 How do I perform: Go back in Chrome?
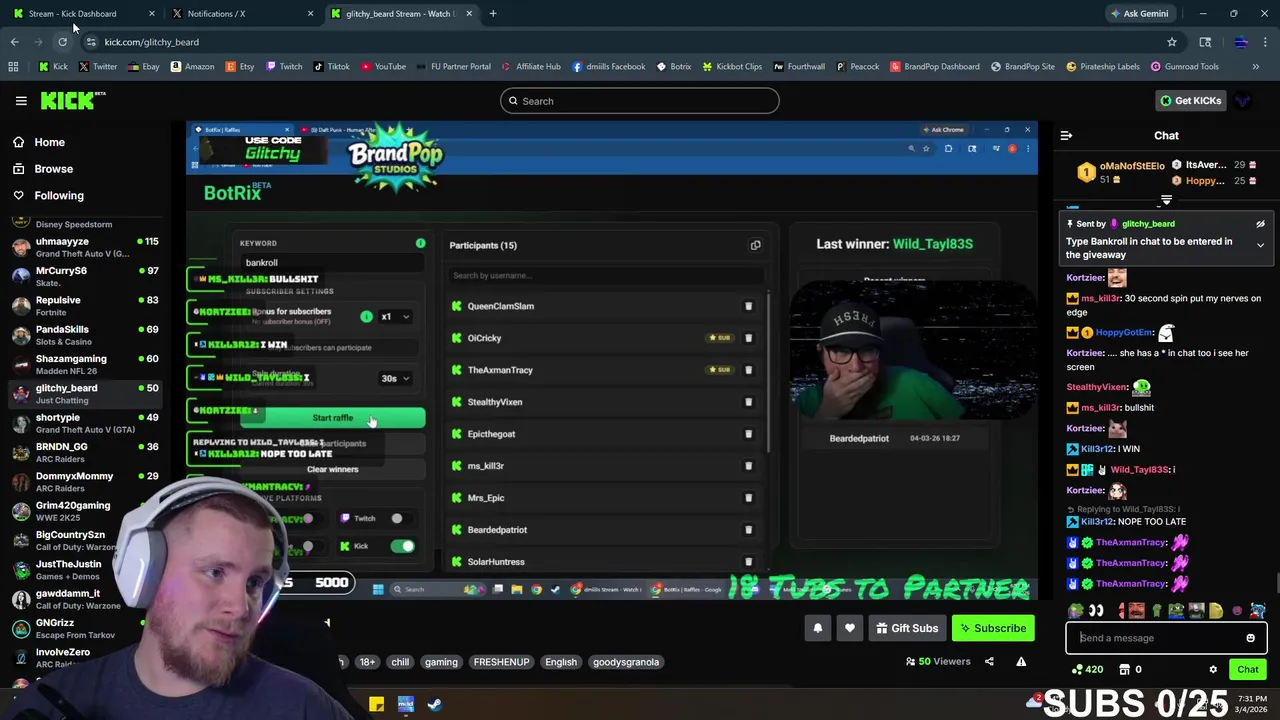[14, 42]
